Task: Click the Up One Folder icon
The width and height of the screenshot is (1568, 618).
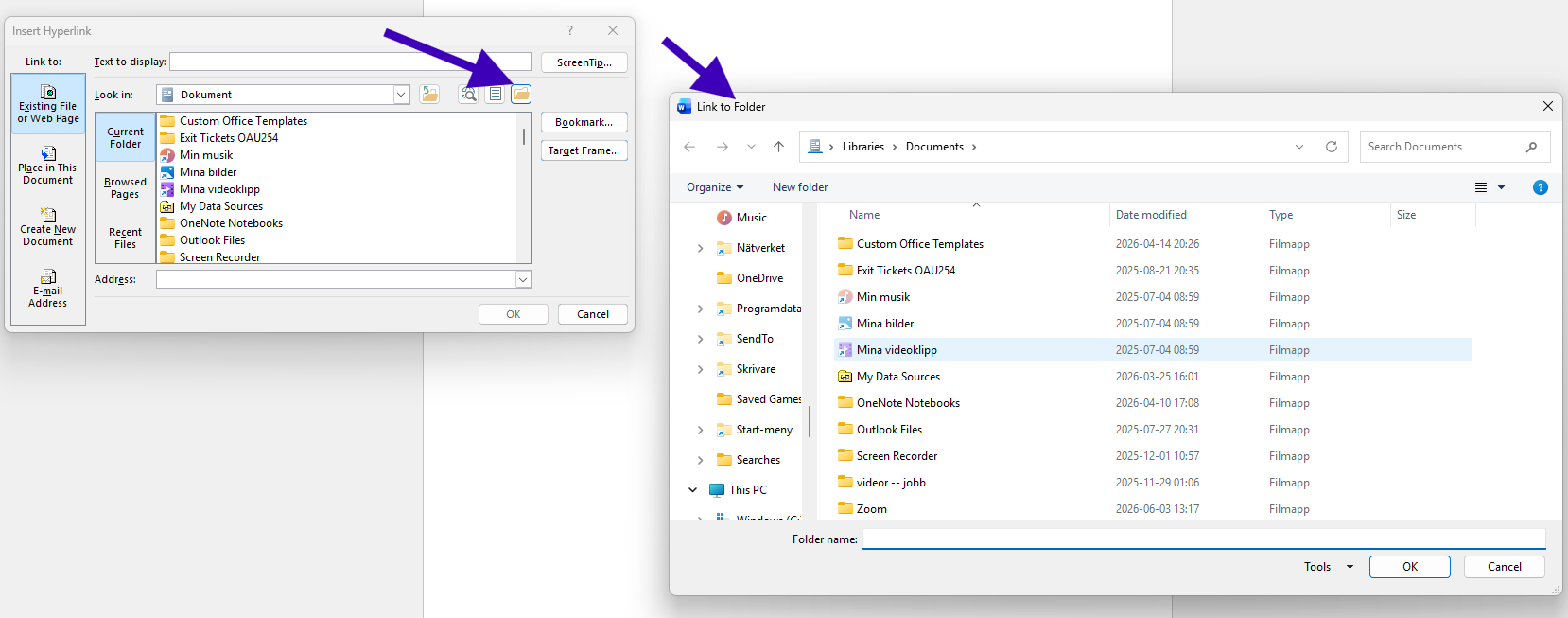Action: tap(430, 94)
